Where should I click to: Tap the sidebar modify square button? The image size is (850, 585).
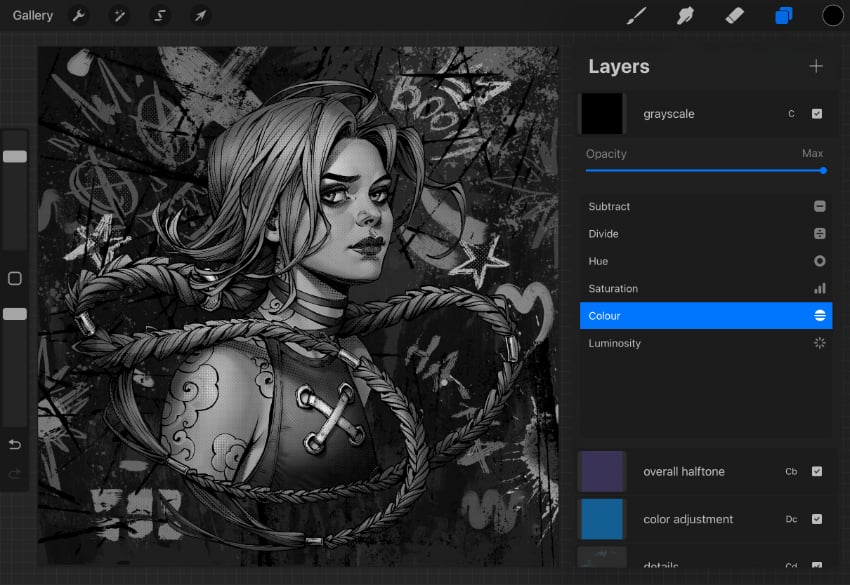(15, 278)
